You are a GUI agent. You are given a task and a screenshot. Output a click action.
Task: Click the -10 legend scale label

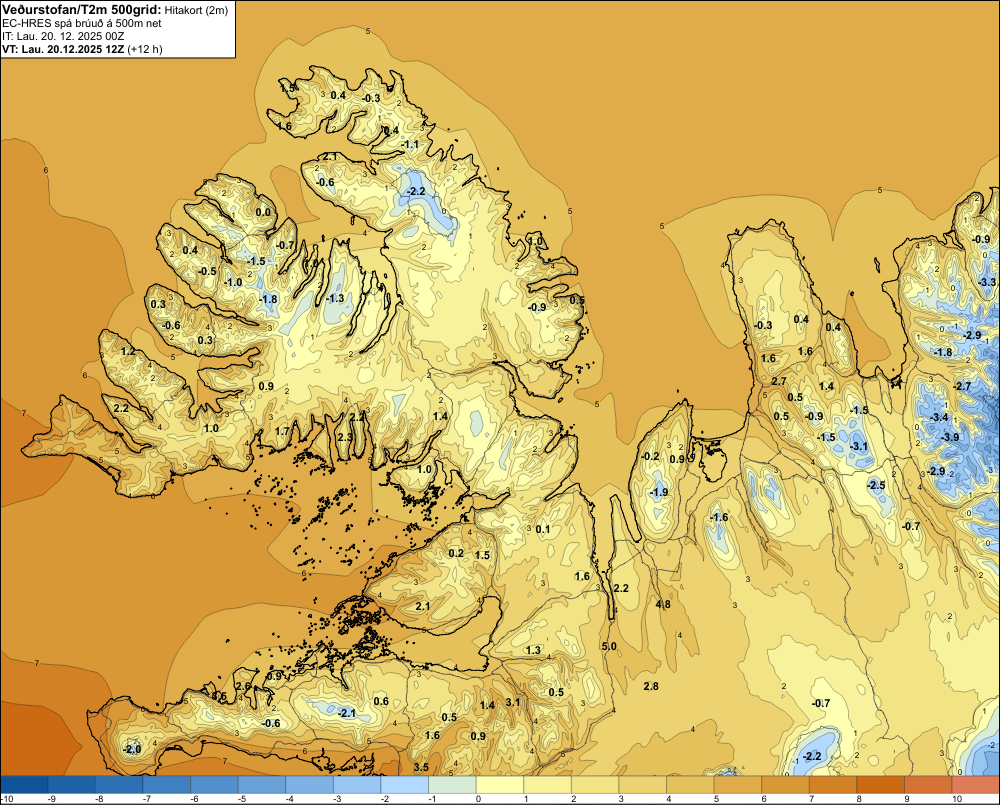[x=8, y=799]
